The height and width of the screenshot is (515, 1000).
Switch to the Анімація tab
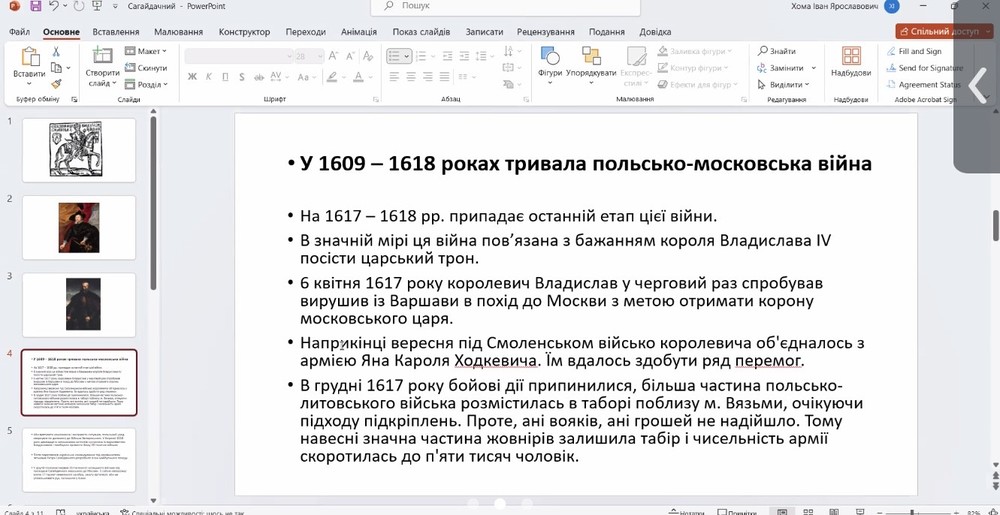click(x=359, y=32)
